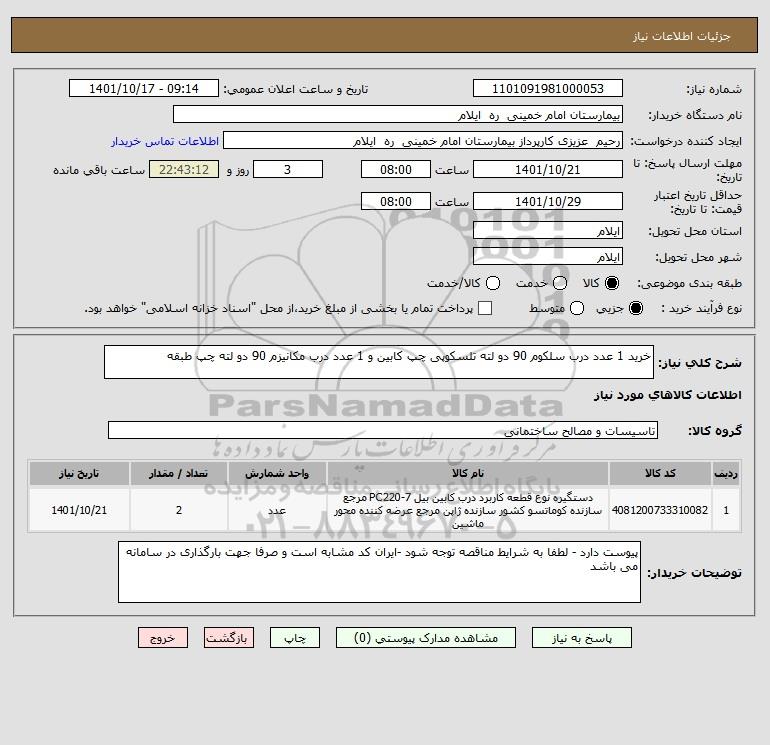The image size is (770, 745).
Task: Click product code 4081200733310082 cell
Action: click(660, 510)
